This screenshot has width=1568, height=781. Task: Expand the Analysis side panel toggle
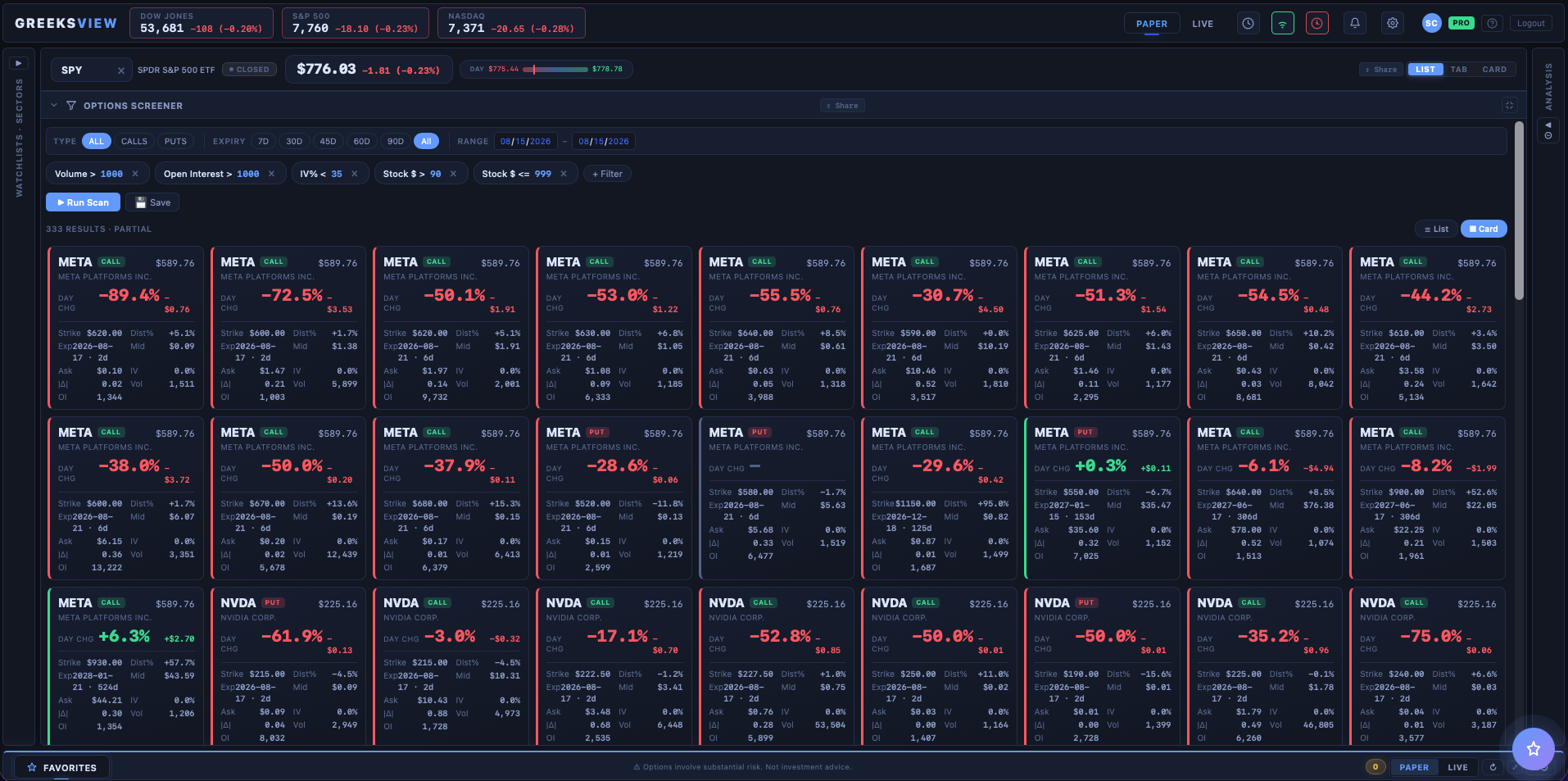[1548, 129]
